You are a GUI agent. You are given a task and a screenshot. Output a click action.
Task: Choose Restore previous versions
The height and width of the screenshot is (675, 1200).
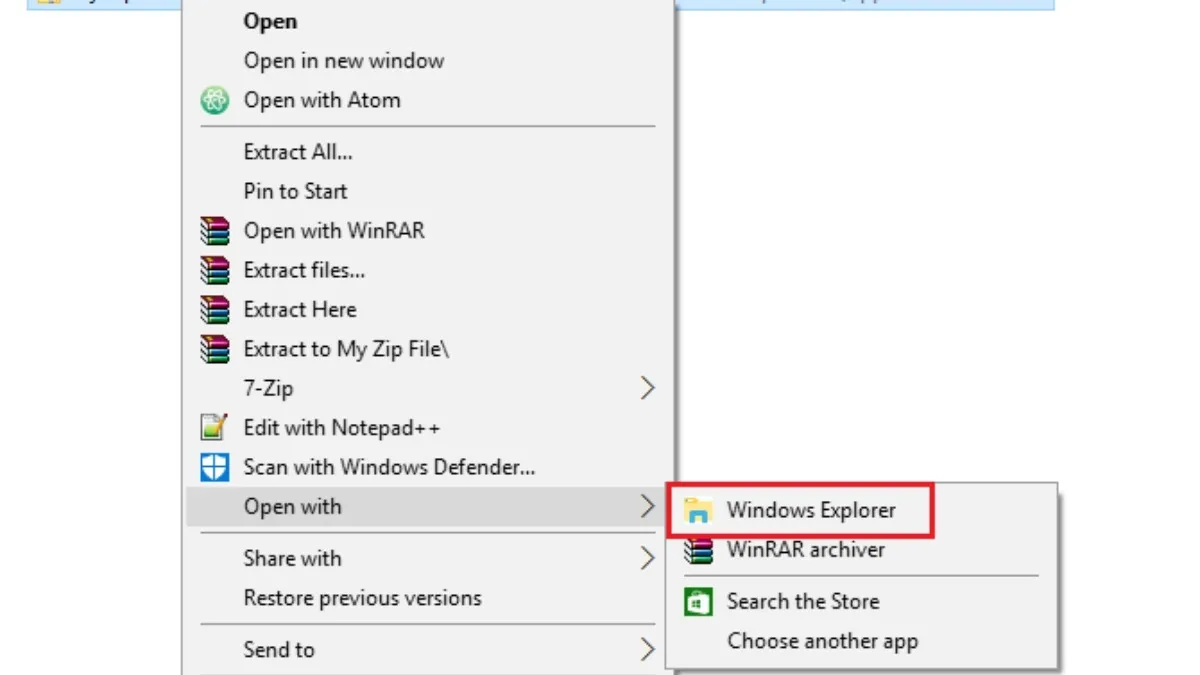[x=362, y=598]
